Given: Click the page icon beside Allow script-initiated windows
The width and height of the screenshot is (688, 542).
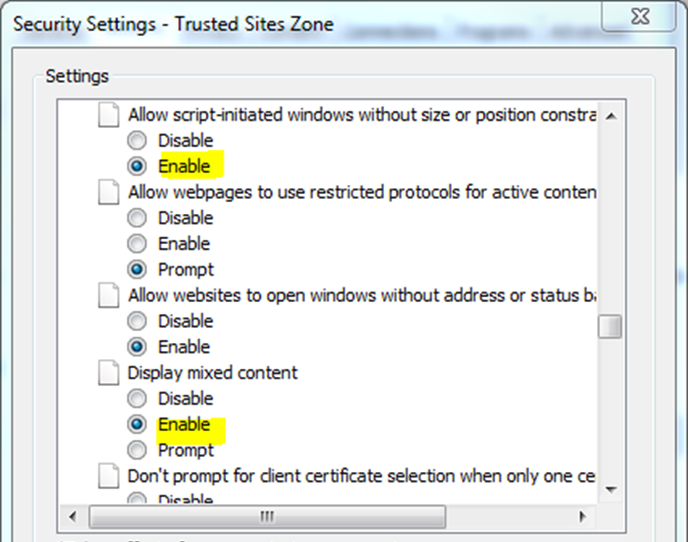Looking at the screenshot, I should point(108,115).
